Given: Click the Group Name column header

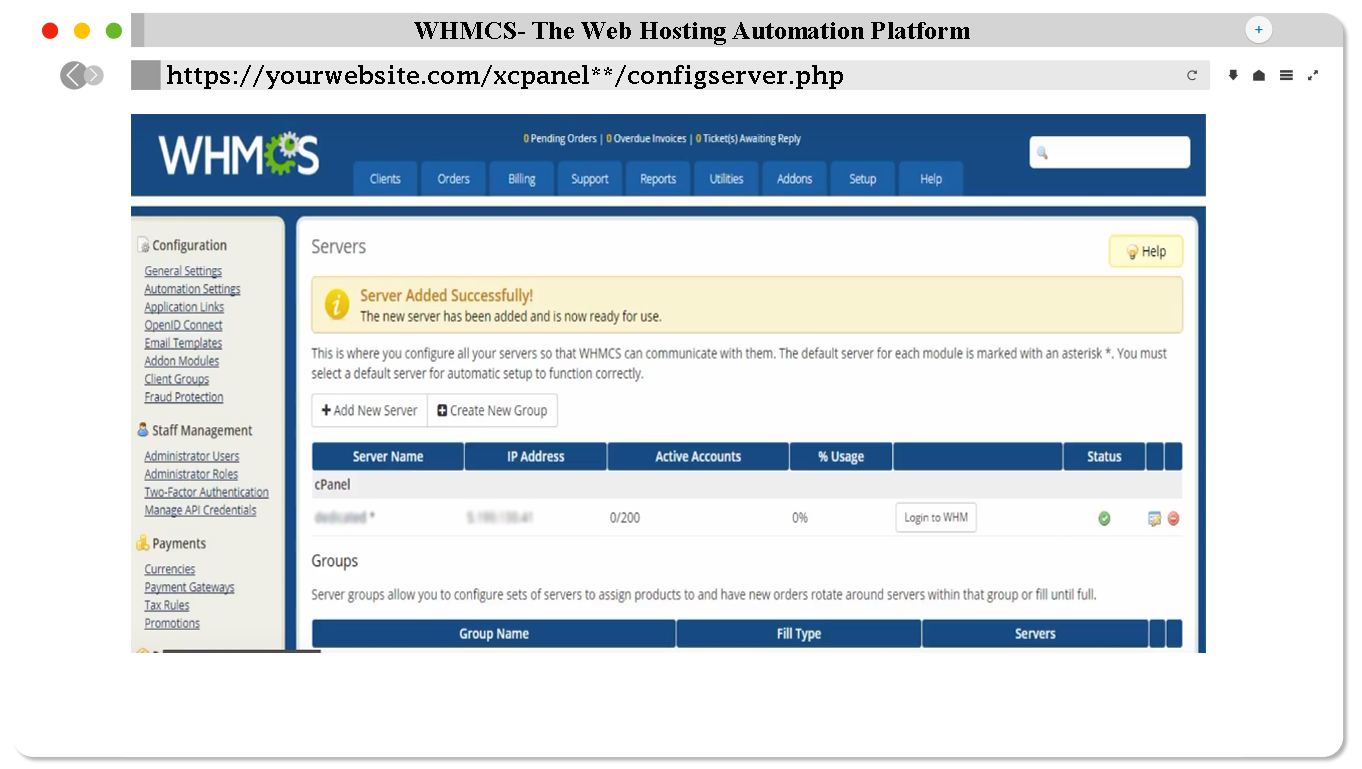Looking at the screenshot, I should (x=494, y=634).
